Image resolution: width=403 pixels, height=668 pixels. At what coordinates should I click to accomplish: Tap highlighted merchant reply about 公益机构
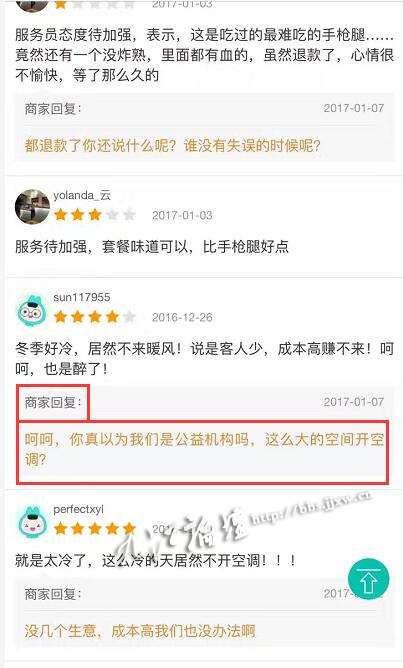pos(204,450)
